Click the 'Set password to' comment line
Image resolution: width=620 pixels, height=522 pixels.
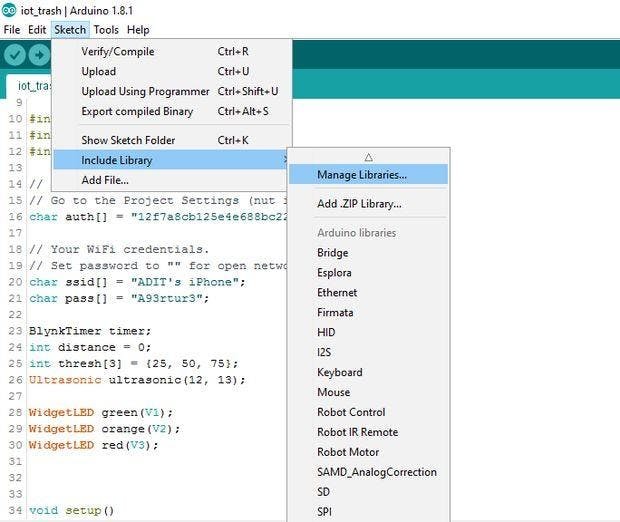pyautogui.click(x=158, y=266)
